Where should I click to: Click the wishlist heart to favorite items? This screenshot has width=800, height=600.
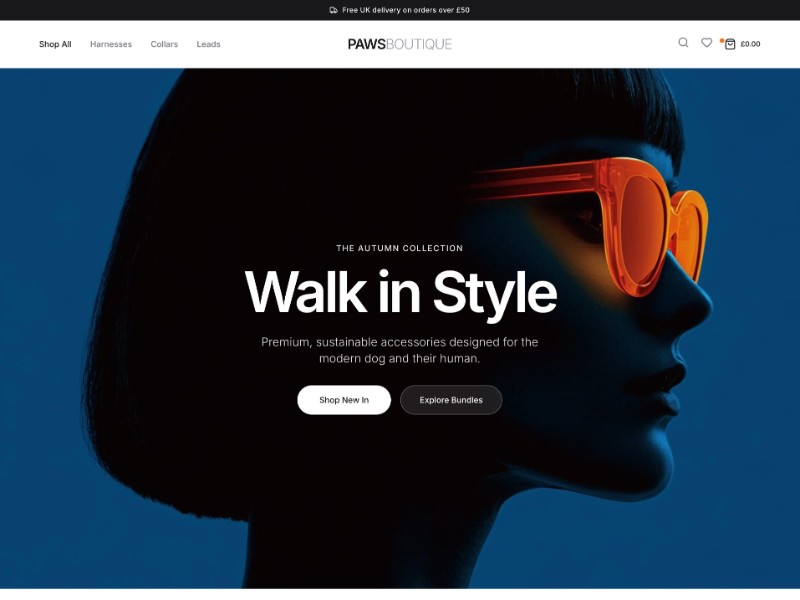coord(707,43)
